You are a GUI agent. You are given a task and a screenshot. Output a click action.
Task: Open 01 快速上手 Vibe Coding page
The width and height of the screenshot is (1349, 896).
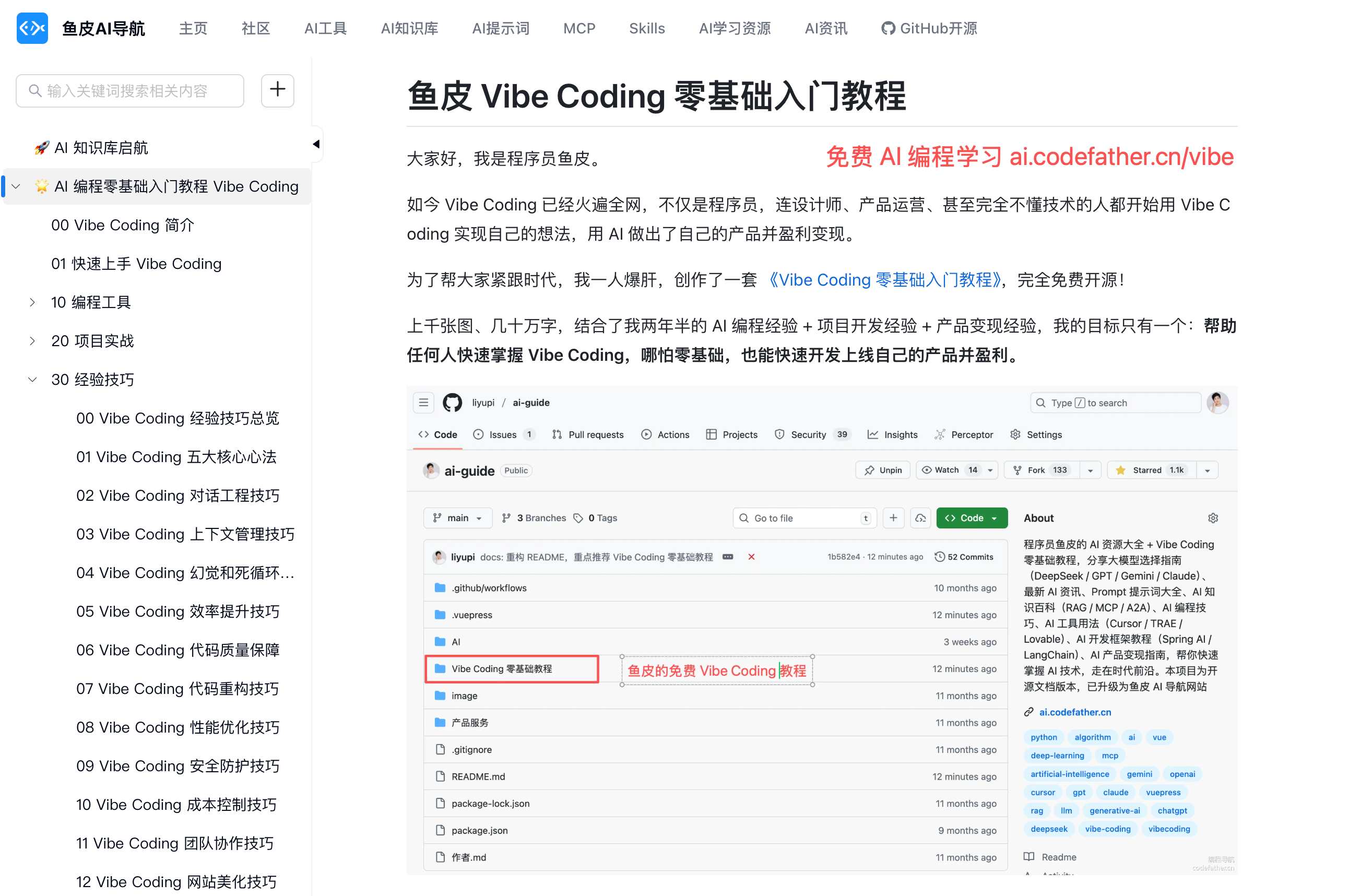click(136, 264)
